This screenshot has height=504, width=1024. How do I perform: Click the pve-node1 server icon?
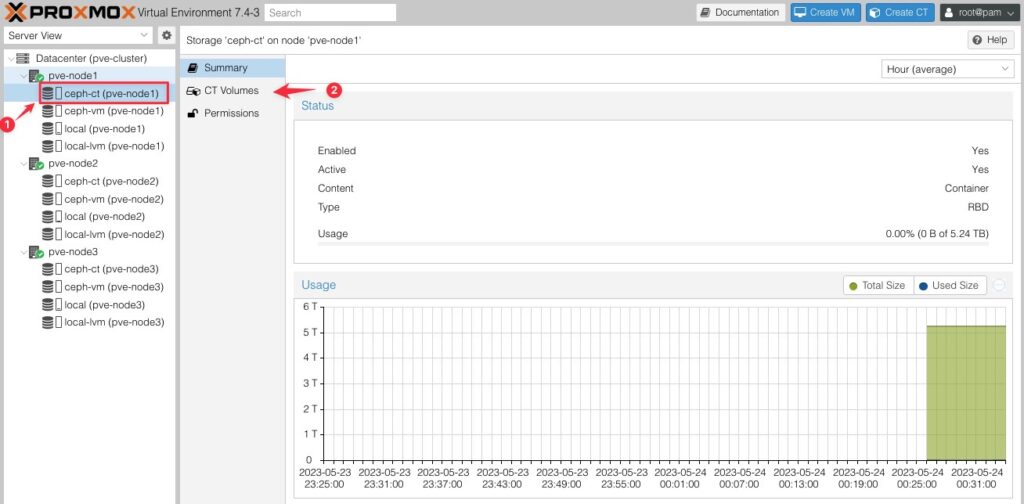[37, 76]
